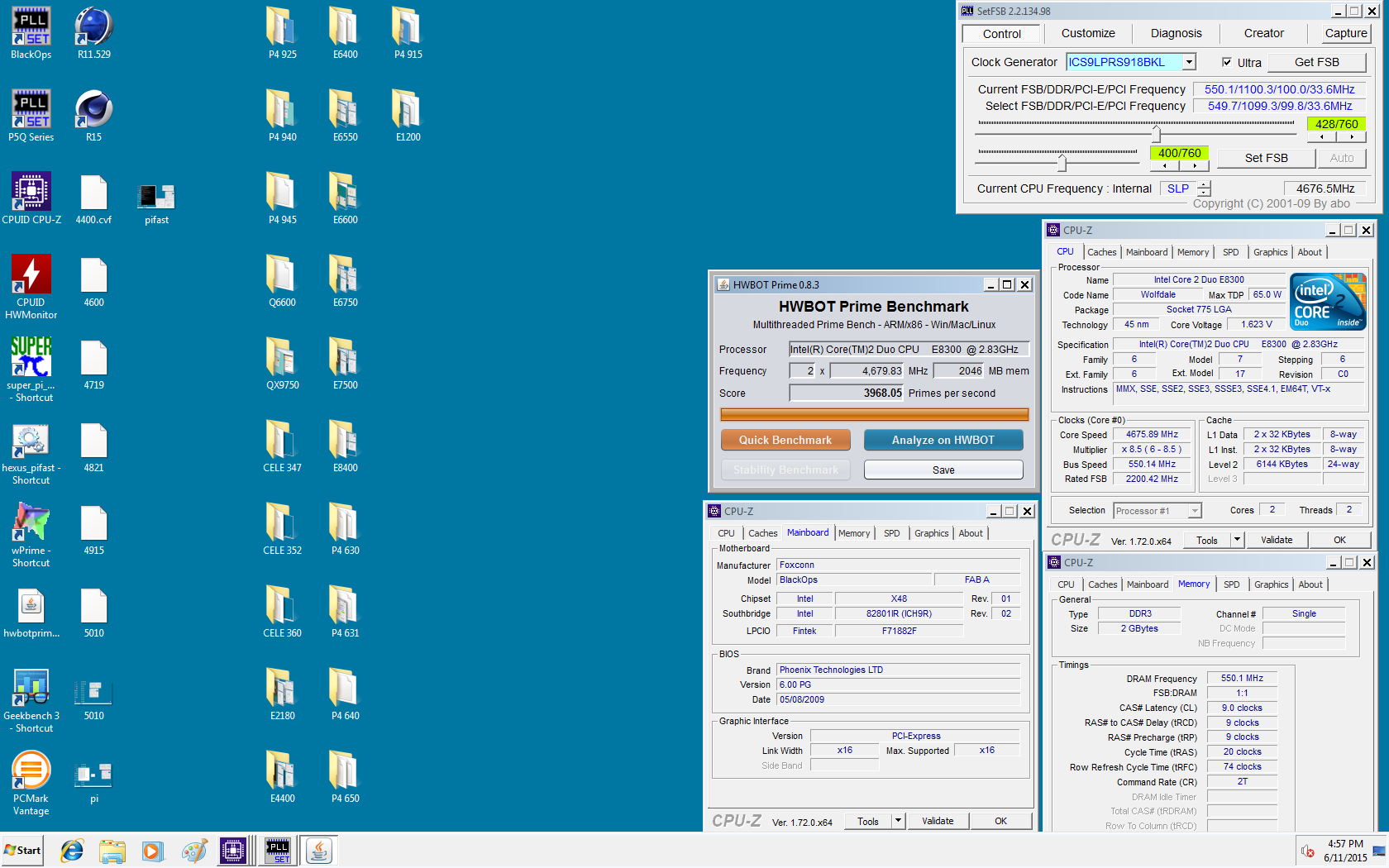Open Windows Media Player taskbar icon
The image size is (1389, 868).
(x=152, y=851)
